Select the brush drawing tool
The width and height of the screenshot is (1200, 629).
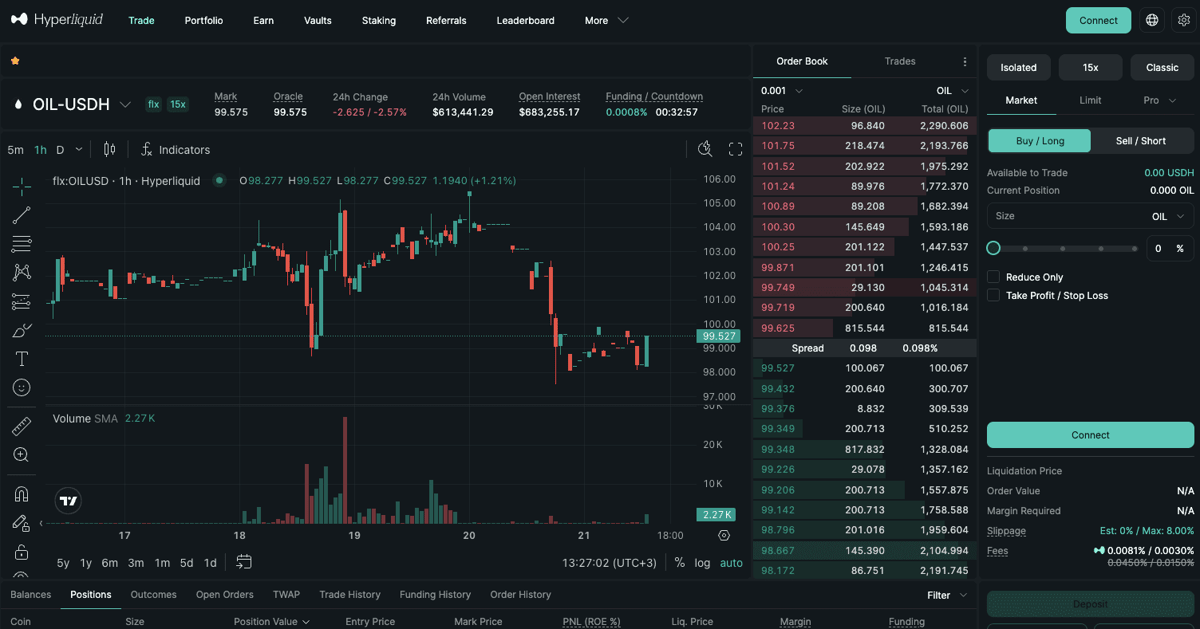coord(21,330)
